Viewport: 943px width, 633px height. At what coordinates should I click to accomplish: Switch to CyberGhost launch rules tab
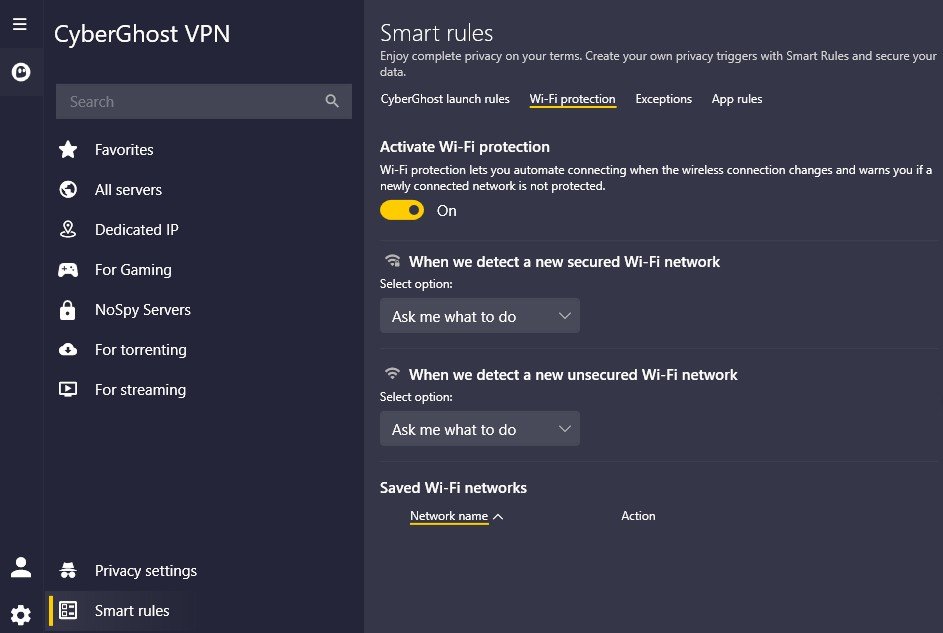[445, 99]
